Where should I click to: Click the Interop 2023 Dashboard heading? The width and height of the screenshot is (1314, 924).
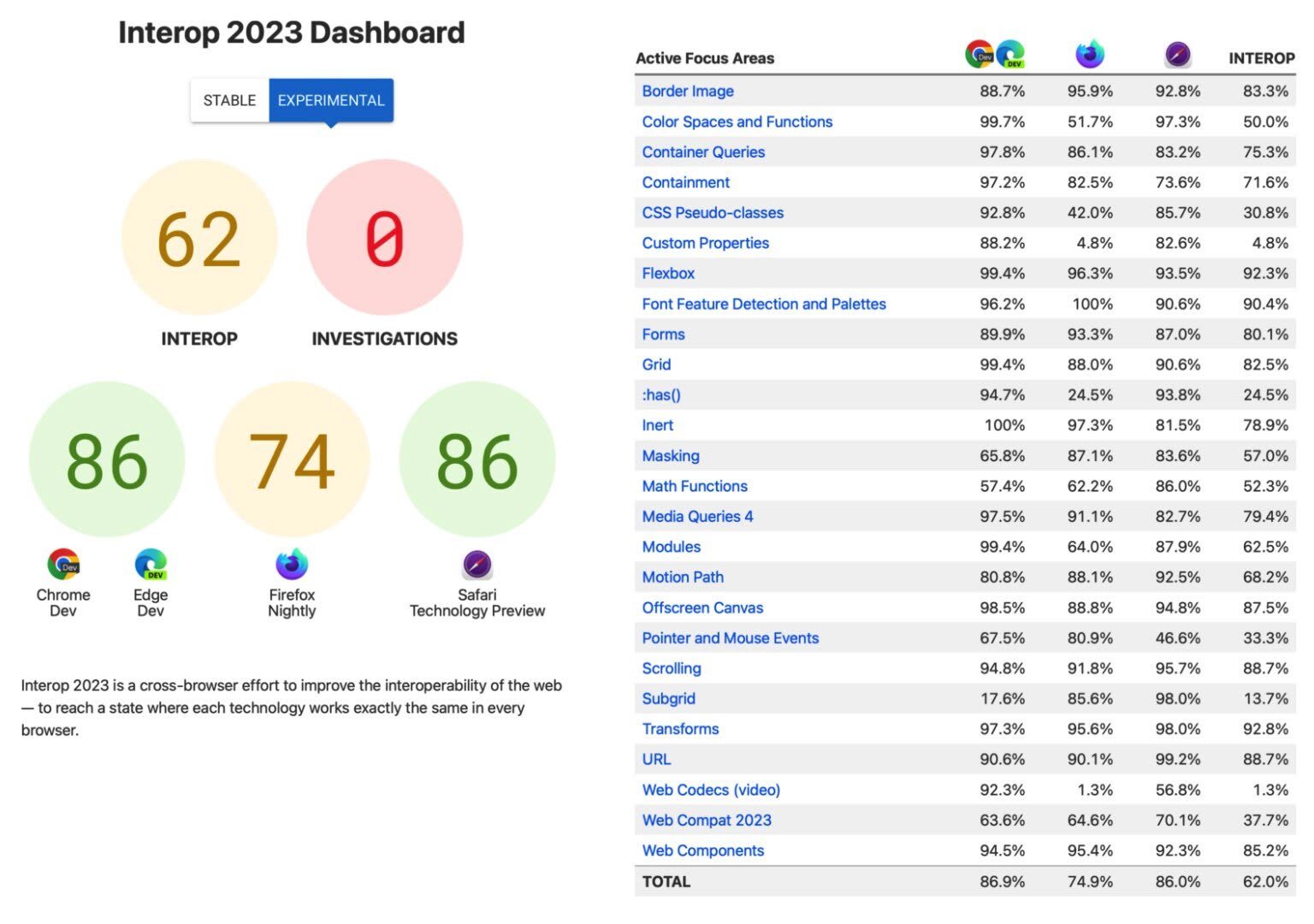pos(292,33)
